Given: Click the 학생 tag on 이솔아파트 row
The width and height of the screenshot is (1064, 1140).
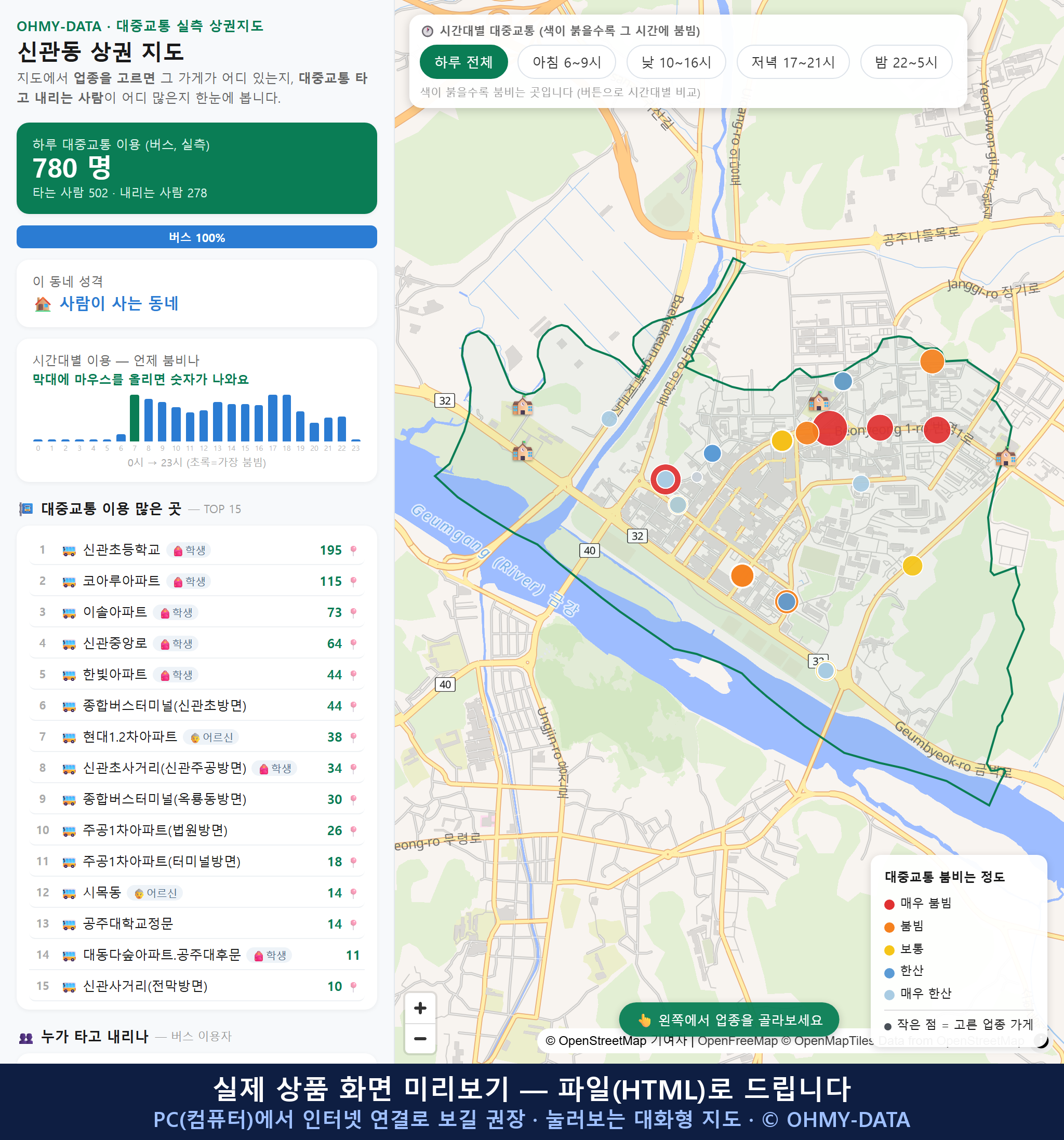Looking at the screenshot, I should pos(176,612).
